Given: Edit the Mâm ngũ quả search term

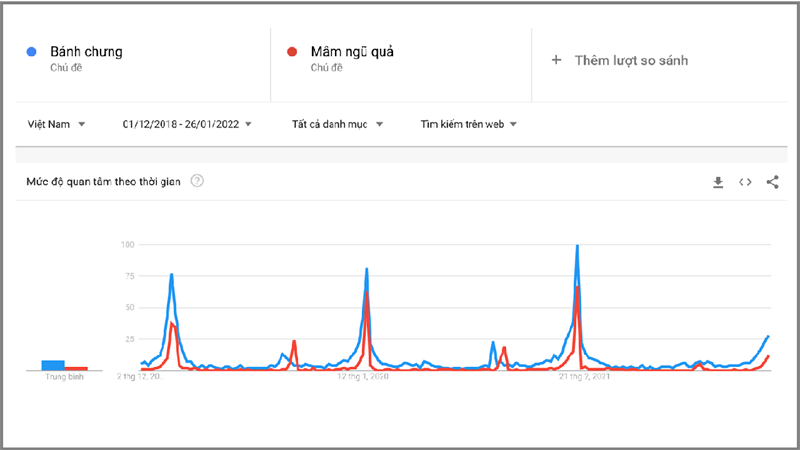Looking at the screenshot, I should (353, 52).
